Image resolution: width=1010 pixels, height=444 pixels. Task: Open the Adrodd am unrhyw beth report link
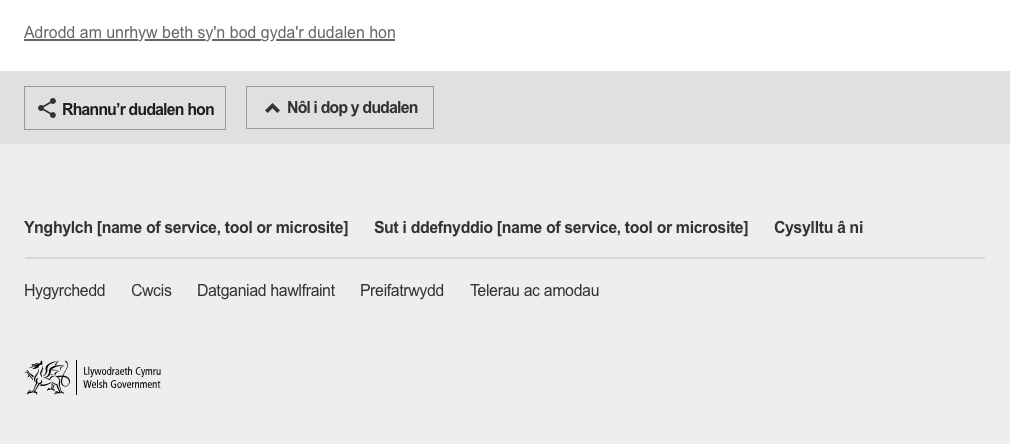click(209, 33)
